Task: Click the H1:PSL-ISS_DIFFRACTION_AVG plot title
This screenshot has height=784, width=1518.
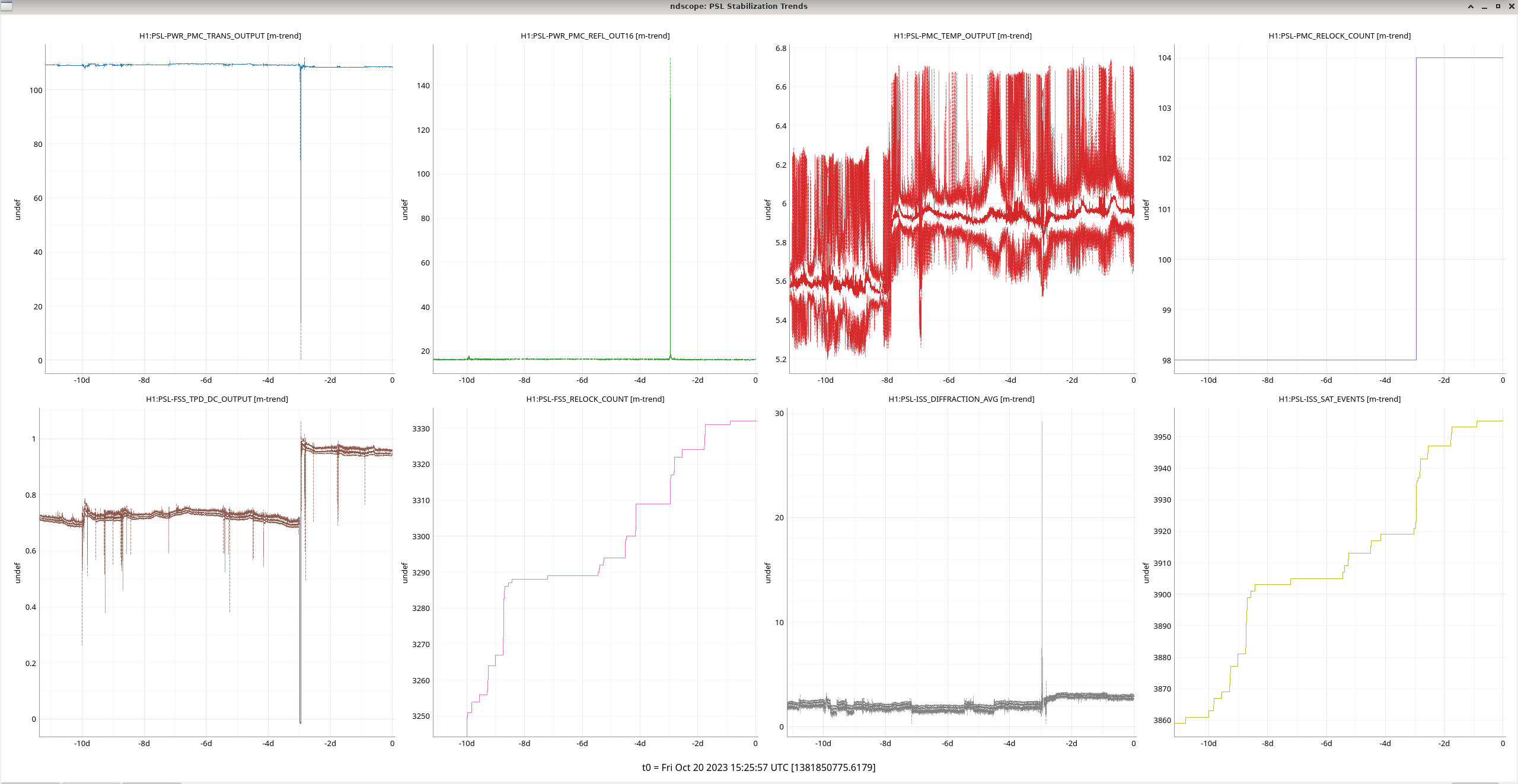Action: (x=961, y=399)
